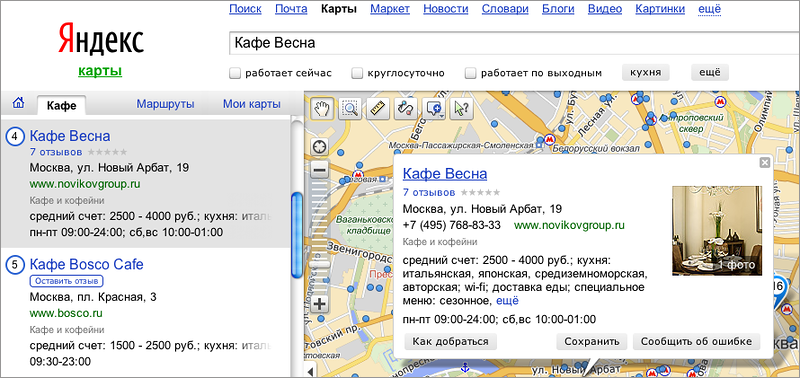This screenshot has height=378, width=800.
Task: Click the find my location target button
Action: [319, 147]
